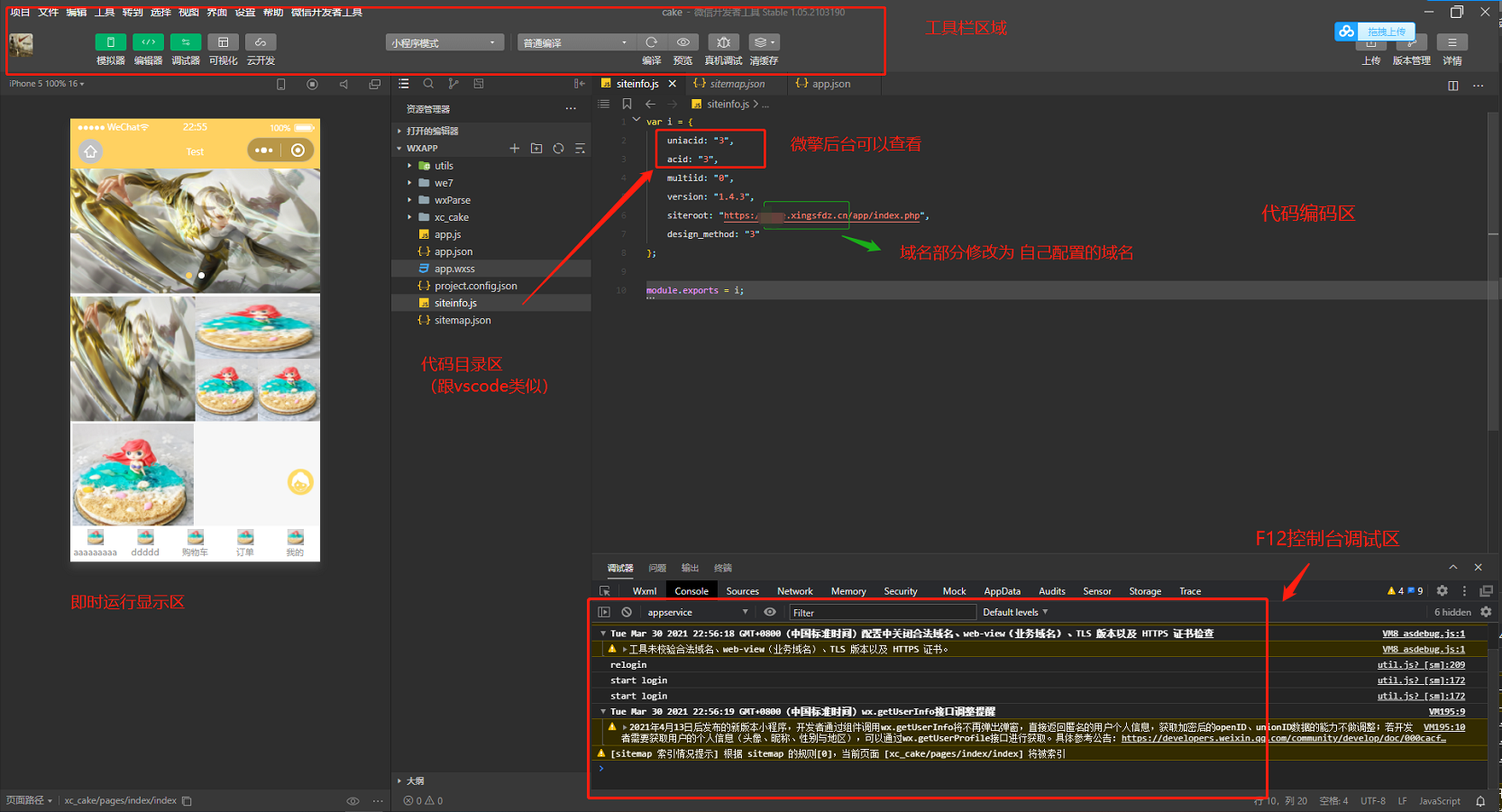This screenshot has width=1502, height=812.
Task: Toggle the eye icon beside xc_cake/pages/index path
Action: point(353,800)
